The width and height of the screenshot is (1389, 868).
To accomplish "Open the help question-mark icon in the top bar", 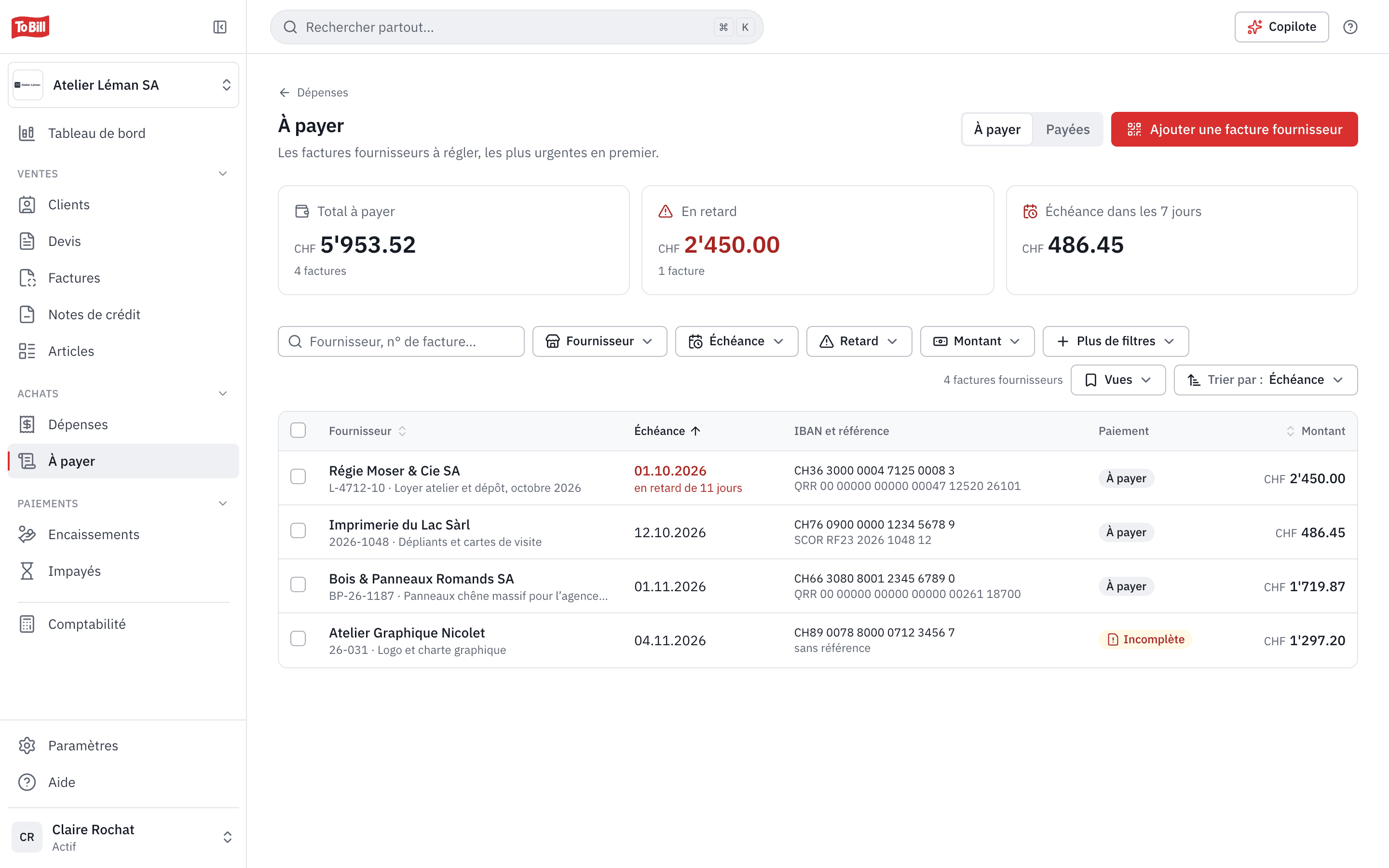I will click(1350, 27).
